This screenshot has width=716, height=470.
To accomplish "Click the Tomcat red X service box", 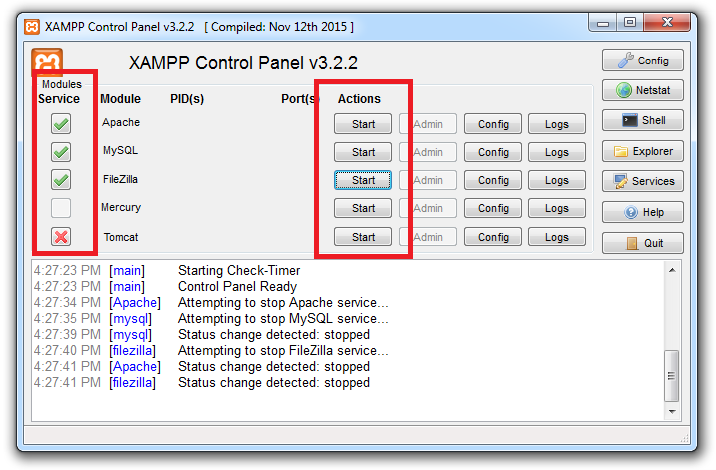I will pos(61,237).
